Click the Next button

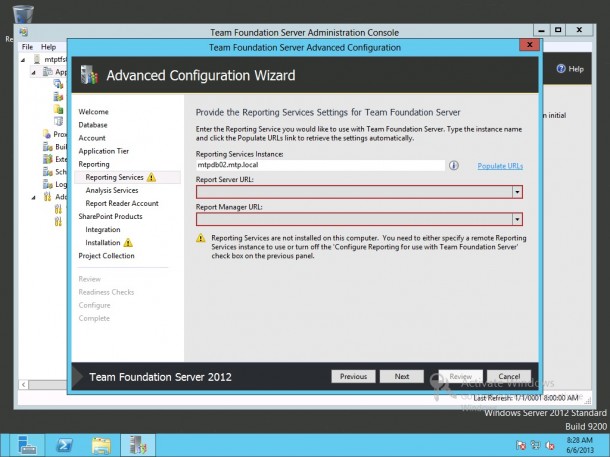(x=401, y=376)
